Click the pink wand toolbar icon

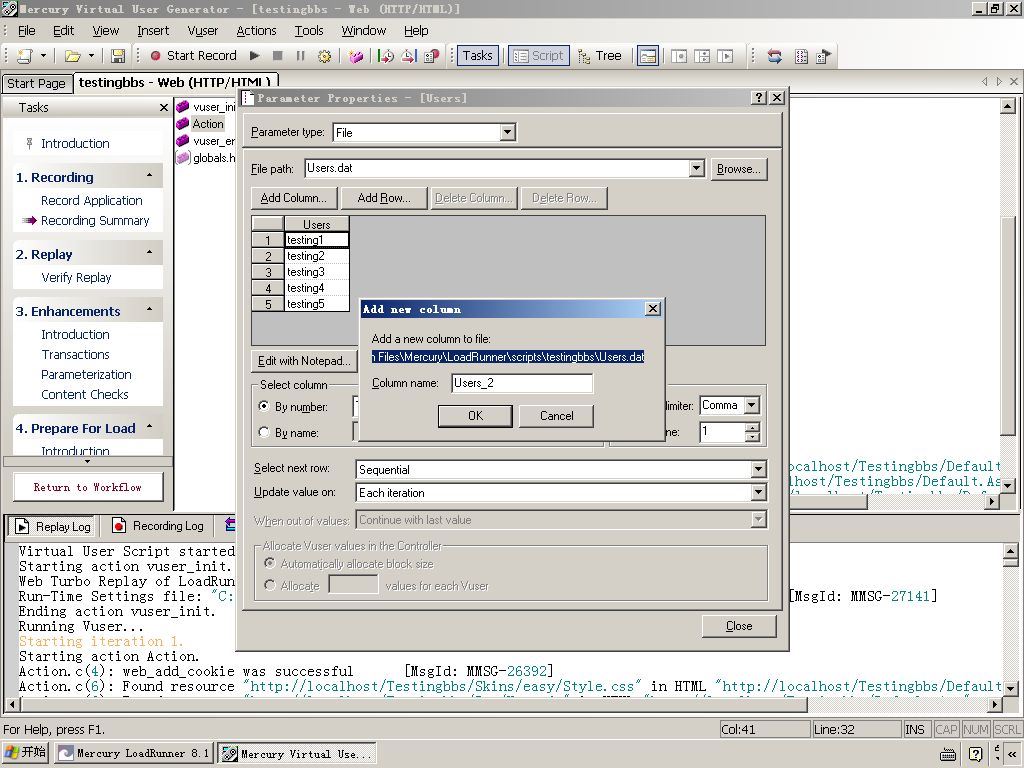[356, 56]
